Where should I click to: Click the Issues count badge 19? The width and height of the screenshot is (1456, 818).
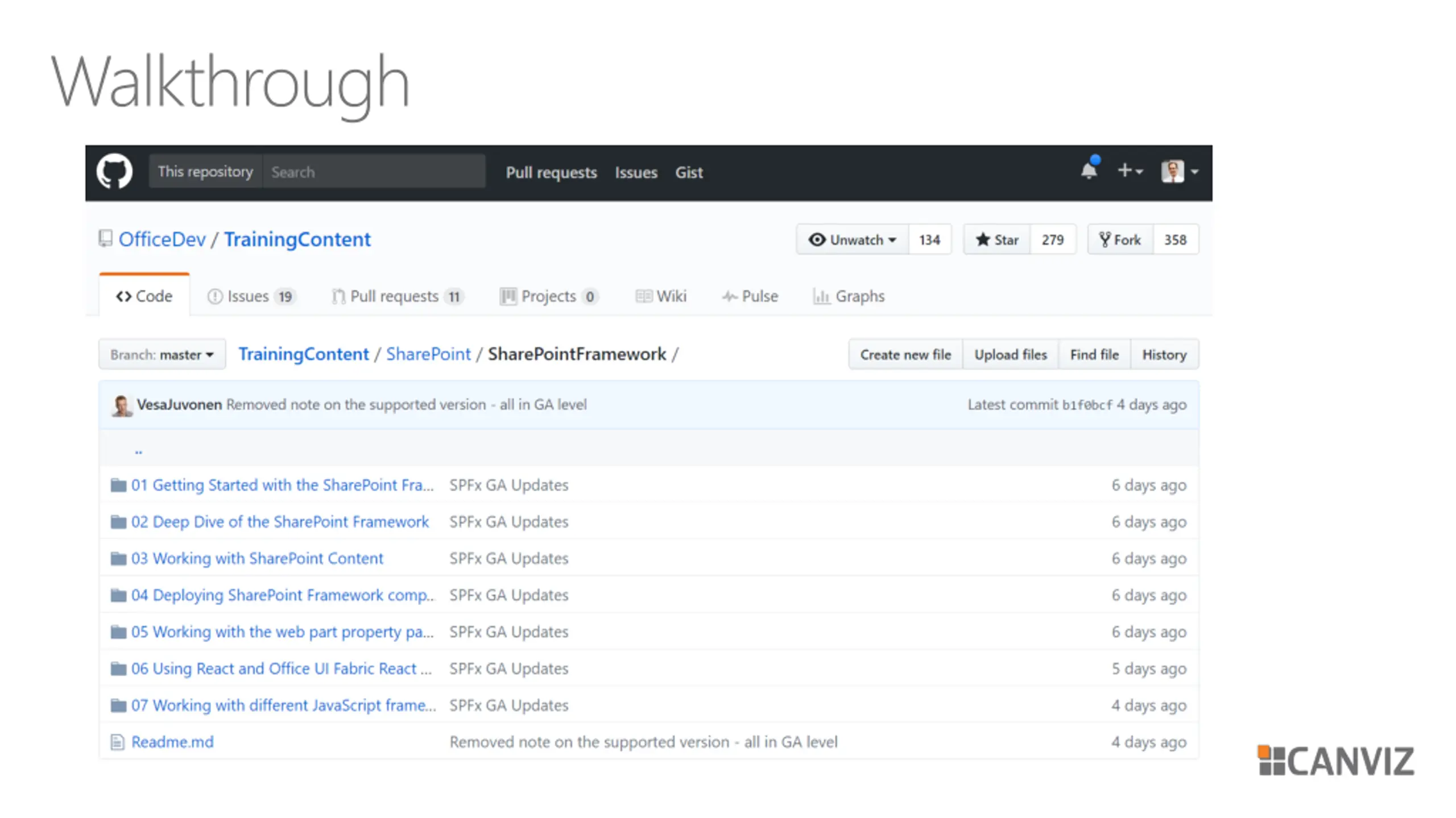coord(285,296)
